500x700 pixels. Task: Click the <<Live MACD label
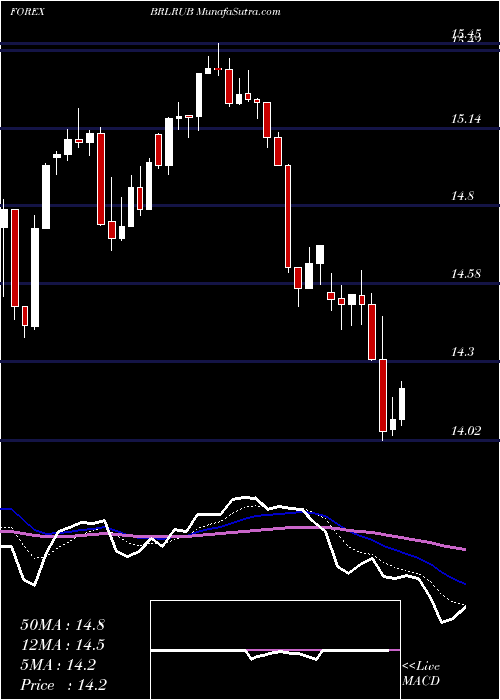click(x=421, y=674)
